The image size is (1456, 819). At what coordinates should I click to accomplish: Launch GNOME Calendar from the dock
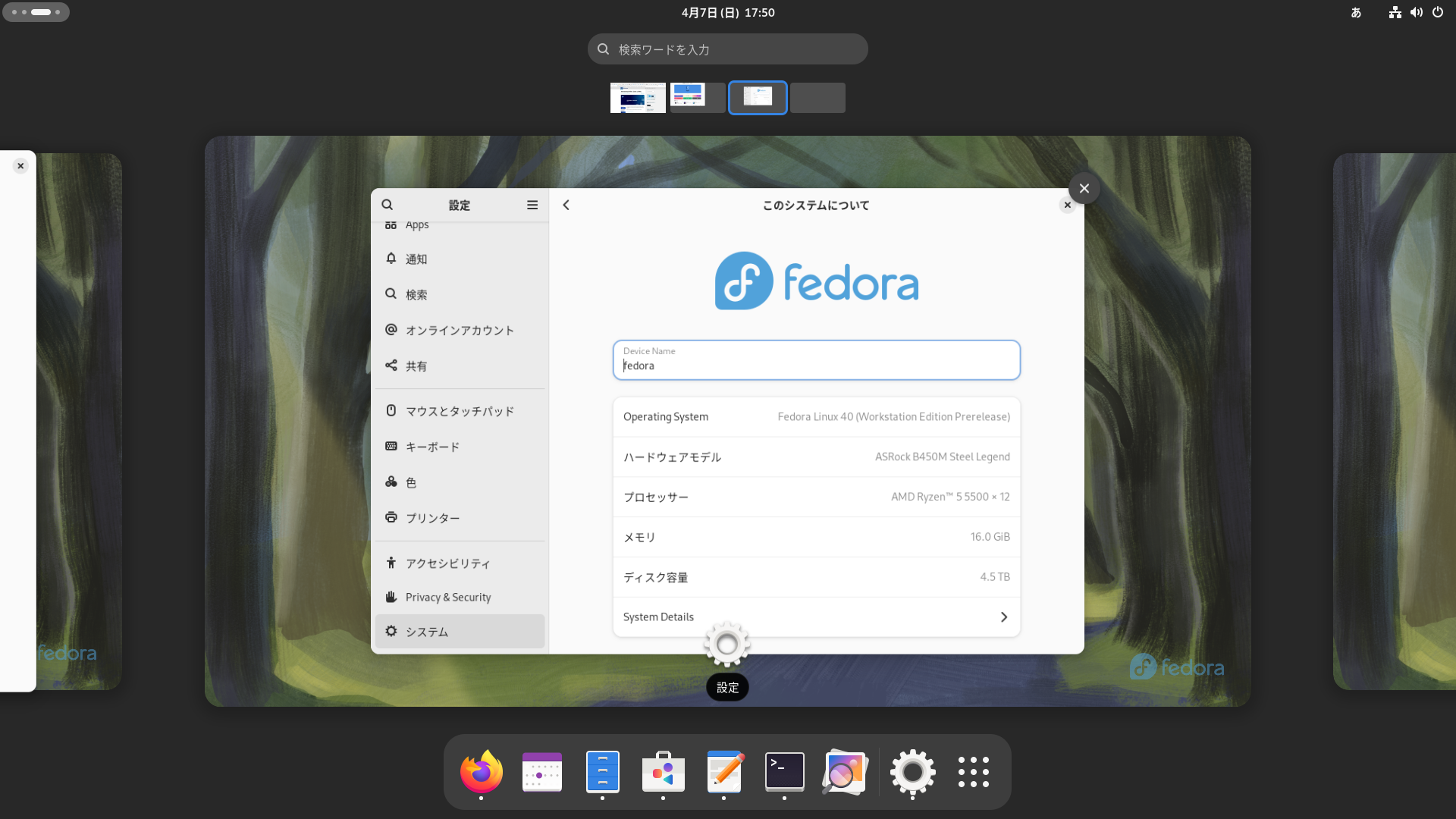point(542,772)
